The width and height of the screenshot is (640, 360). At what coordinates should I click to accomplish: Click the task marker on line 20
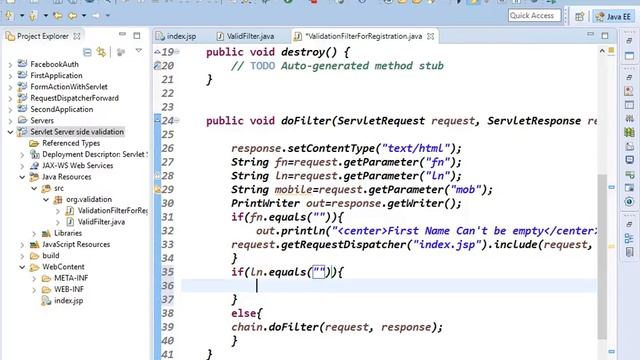[x=157, y=65]
